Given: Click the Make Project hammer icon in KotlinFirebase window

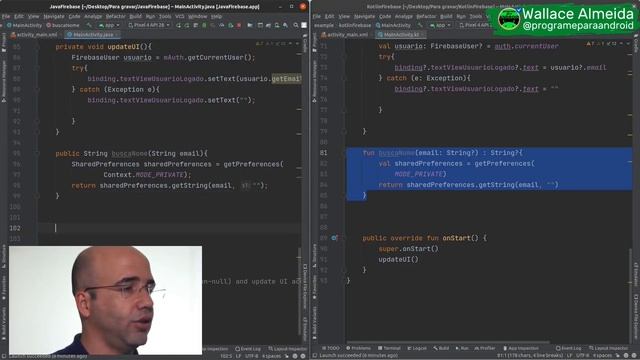Looking at the screenshot, I should click(420, 25).
